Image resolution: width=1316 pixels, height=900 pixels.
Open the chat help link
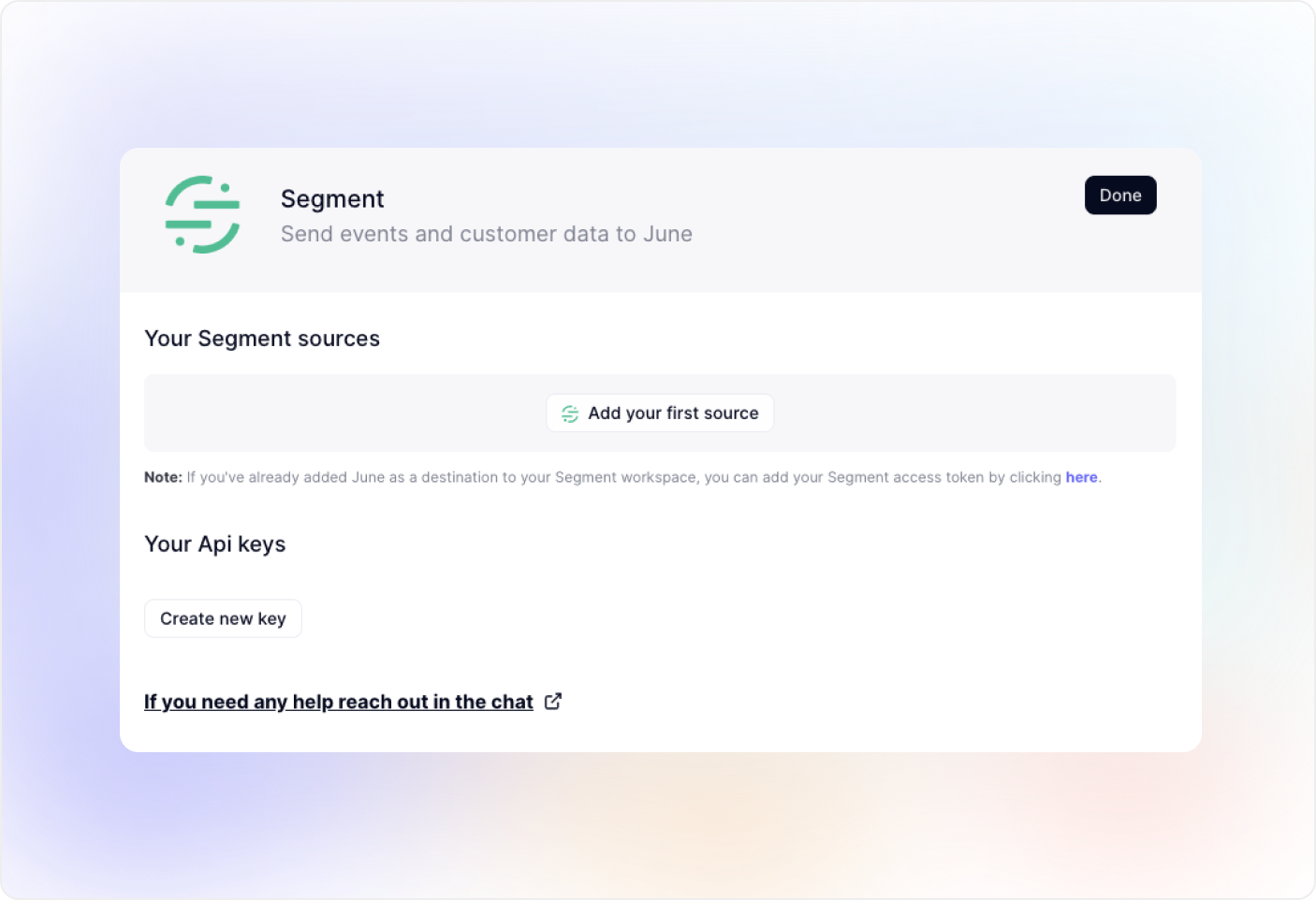coord(338,702)
